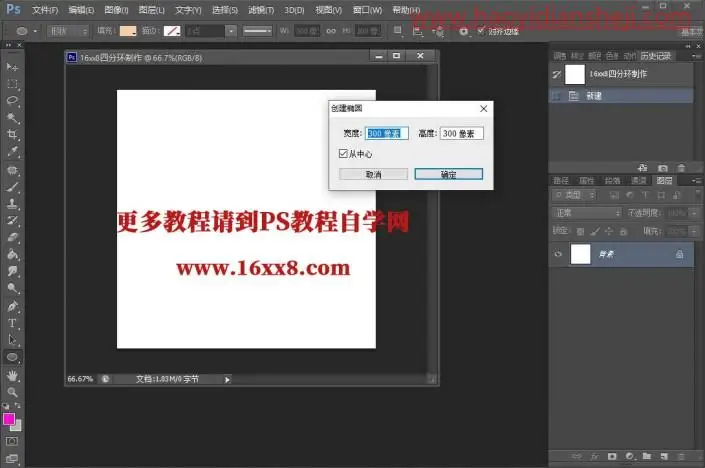Select the Ellipse shape tool

click(x=12, y=357)
